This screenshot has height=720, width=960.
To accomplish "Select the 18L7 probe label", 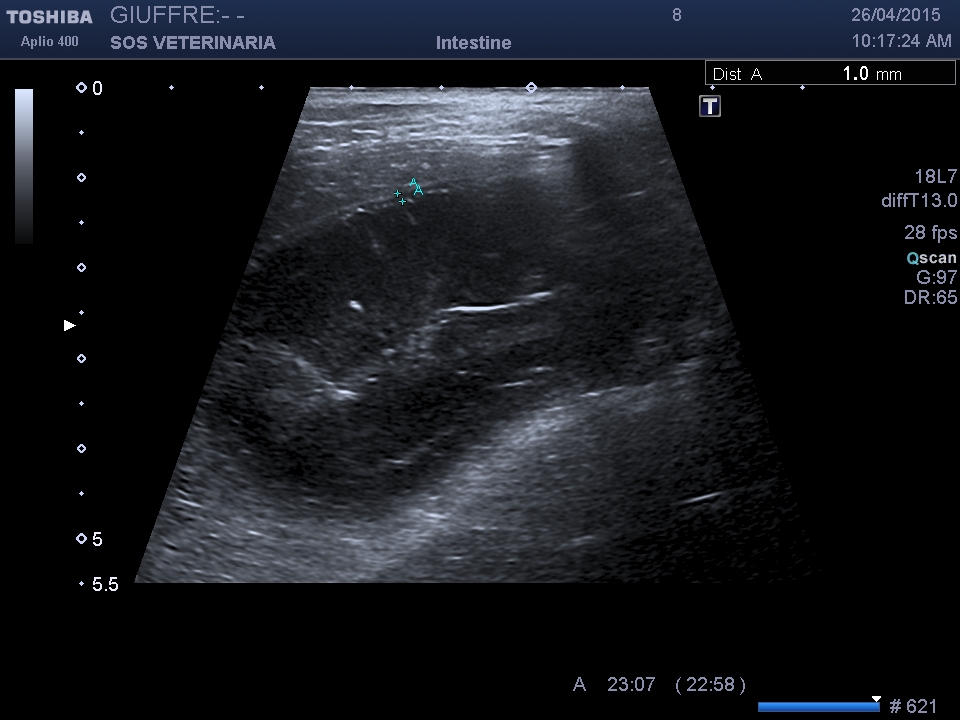I will (935, 176).
